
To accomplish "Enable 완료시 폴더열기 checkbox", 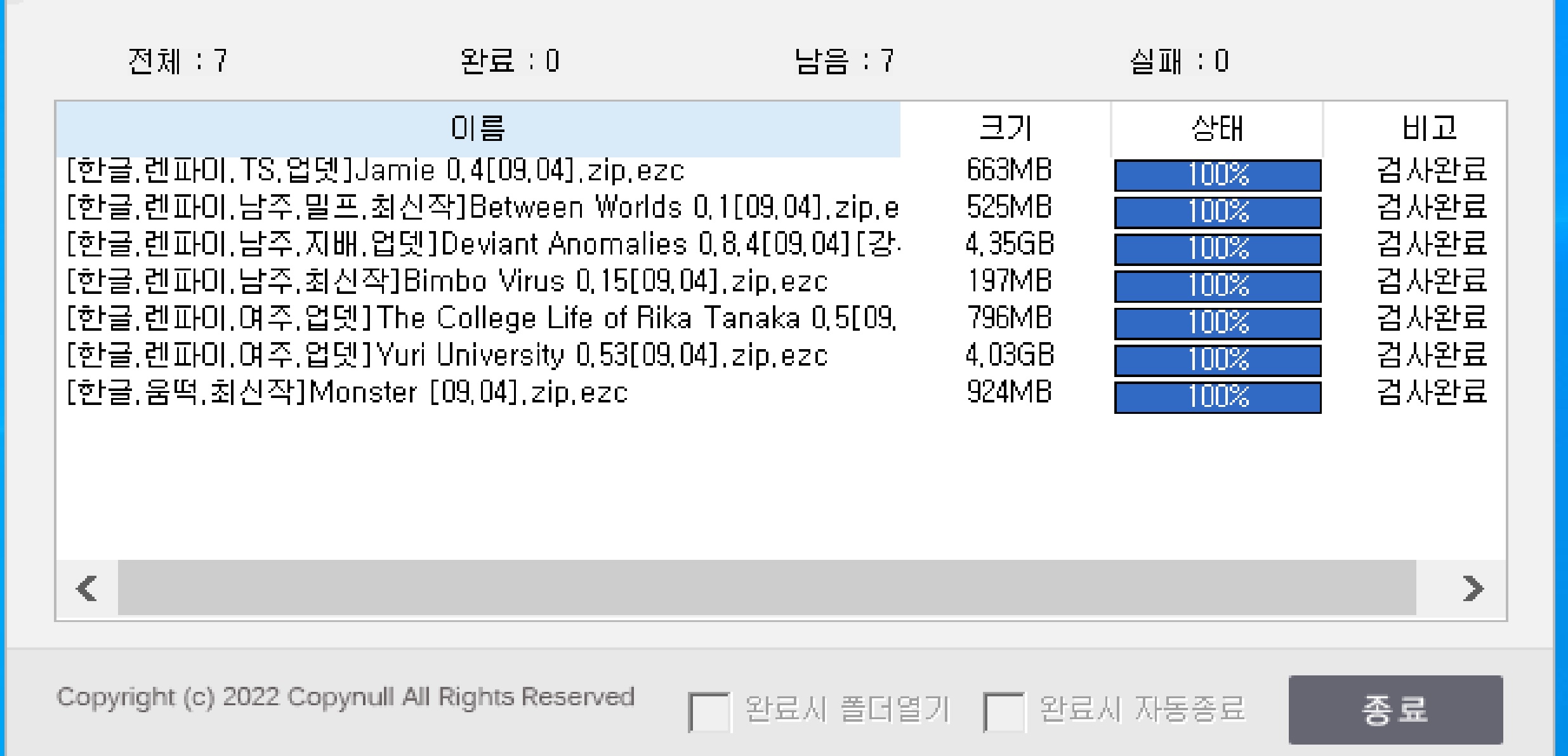I will (x=708, y=712).
